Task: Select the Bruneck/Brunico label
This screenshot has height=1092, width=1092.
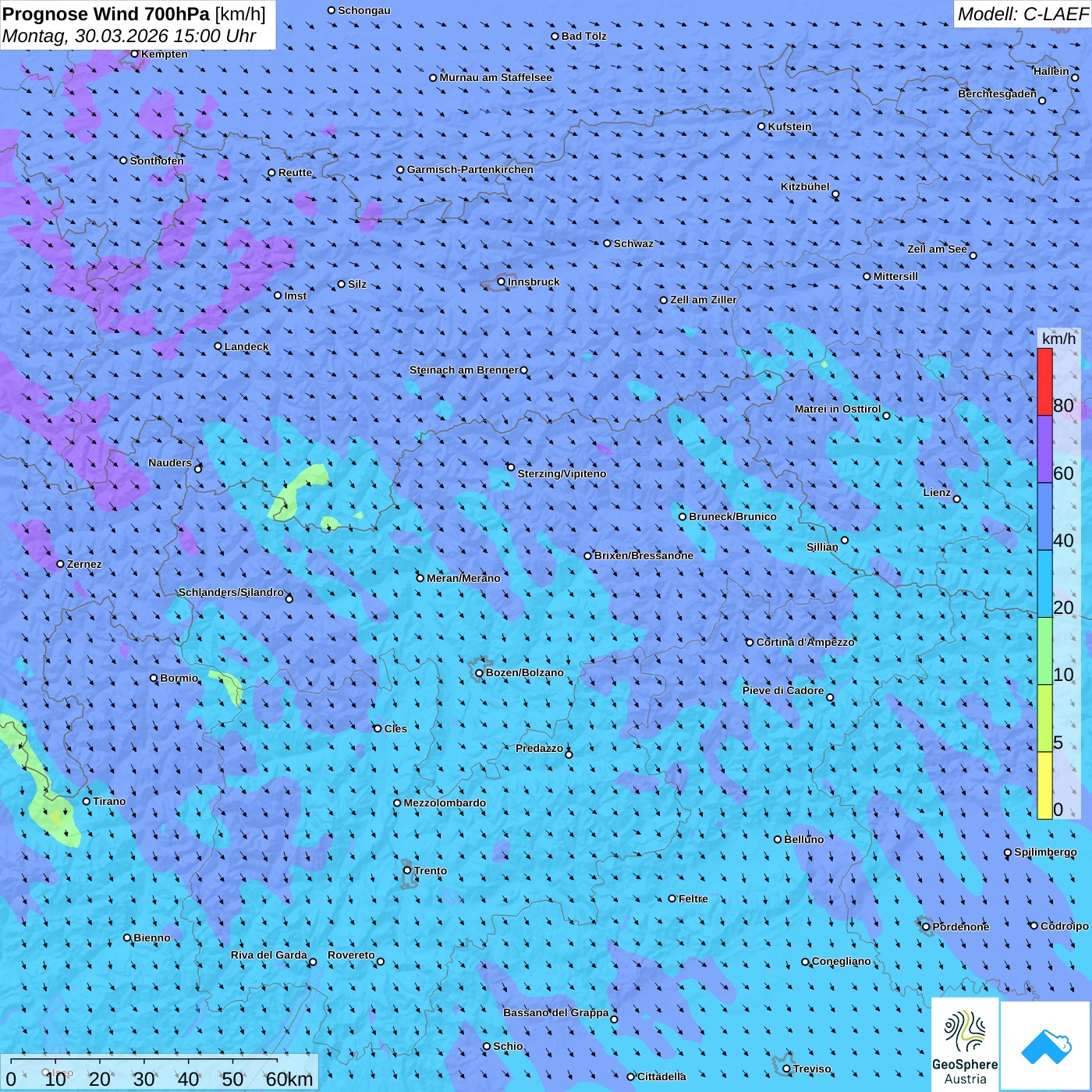Action: click(x=732, y=516)
